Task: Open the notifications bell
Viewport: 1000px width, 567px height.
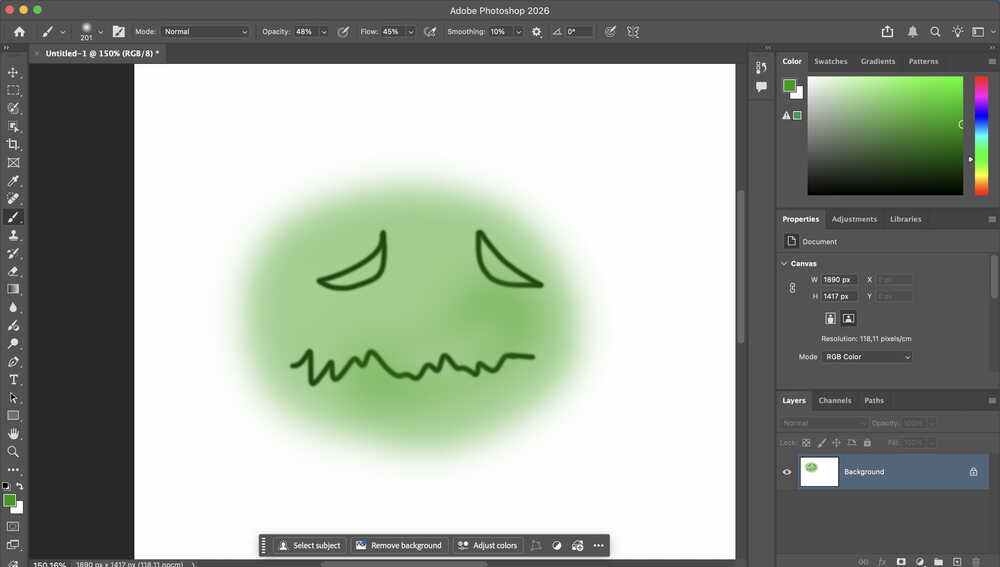Action: coord(913,31)
